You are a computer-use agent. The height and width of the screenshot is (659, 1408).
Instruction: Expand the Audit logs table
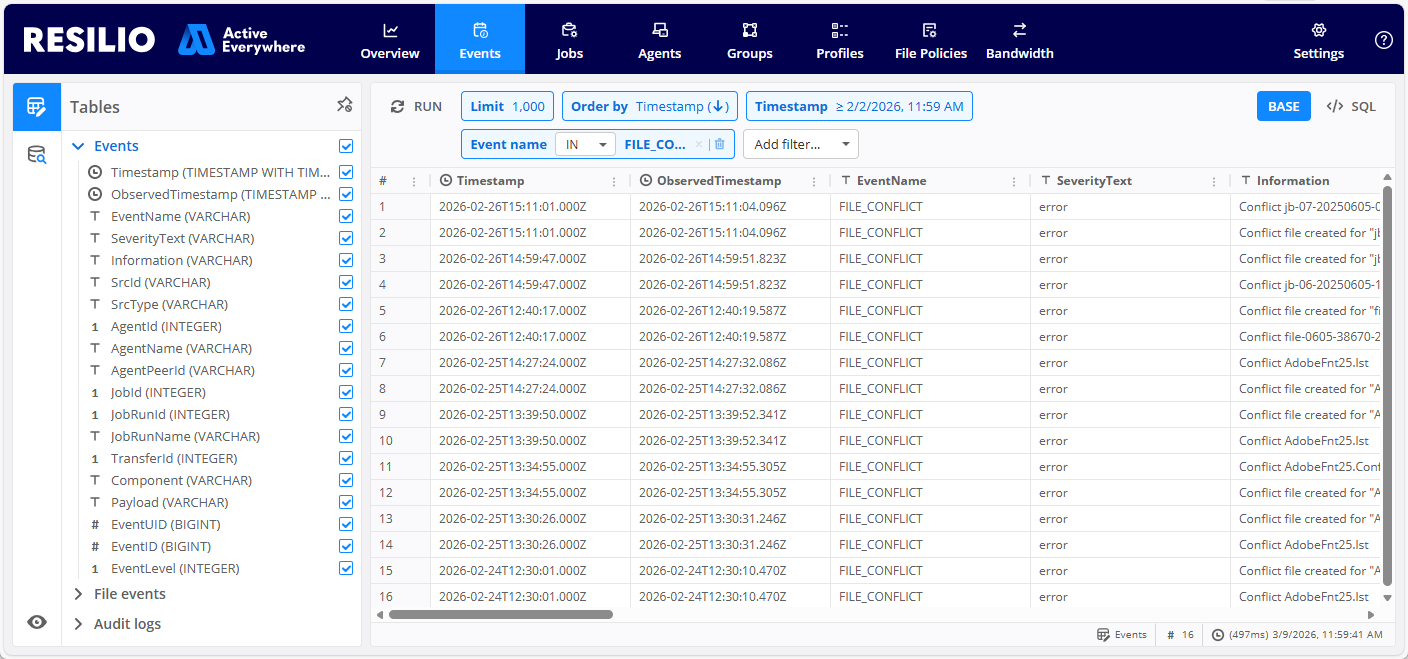(x=78, y=624)
